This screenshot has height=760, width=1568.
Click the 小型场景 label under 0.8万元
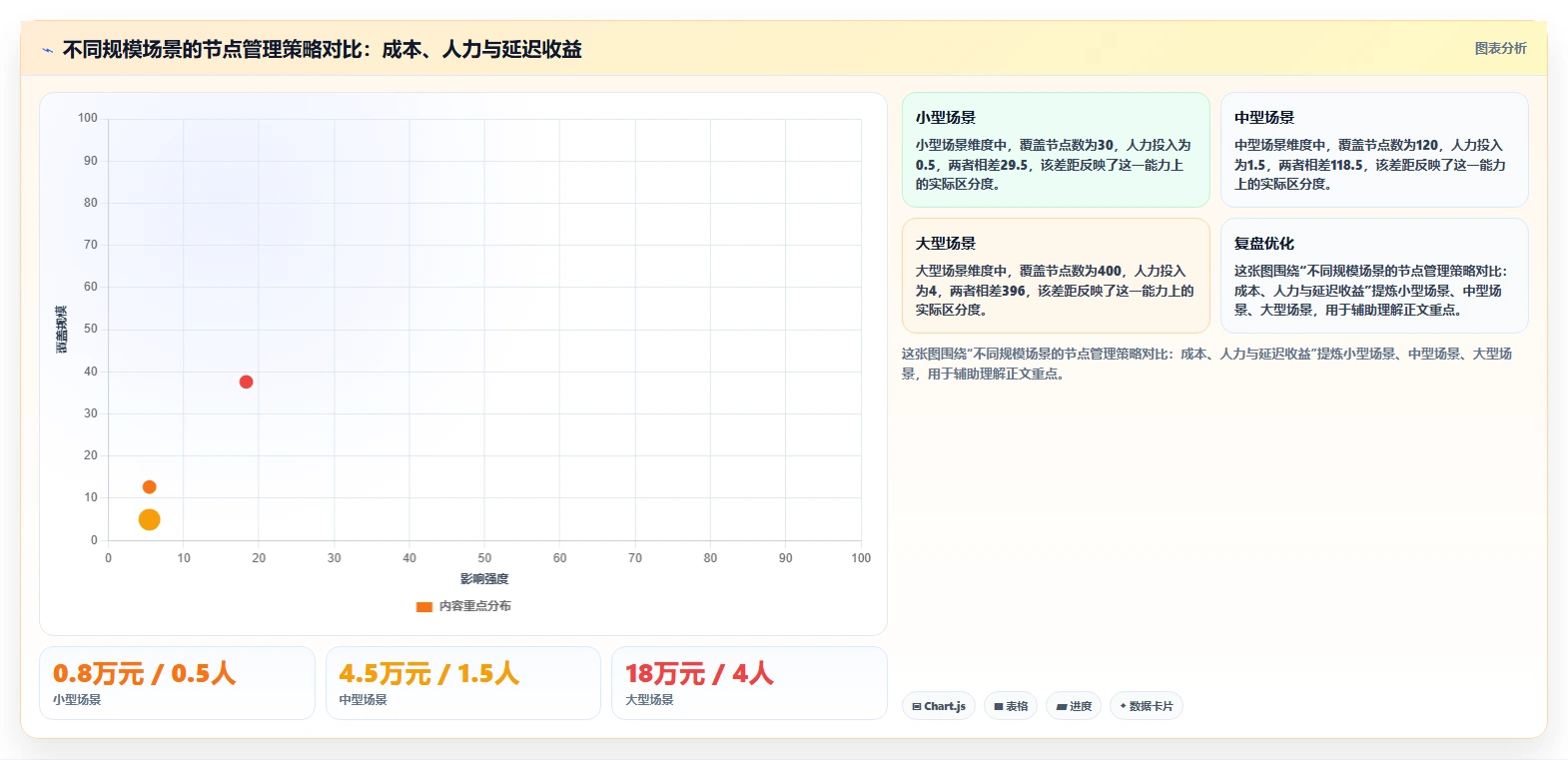[x=77, y=700]
